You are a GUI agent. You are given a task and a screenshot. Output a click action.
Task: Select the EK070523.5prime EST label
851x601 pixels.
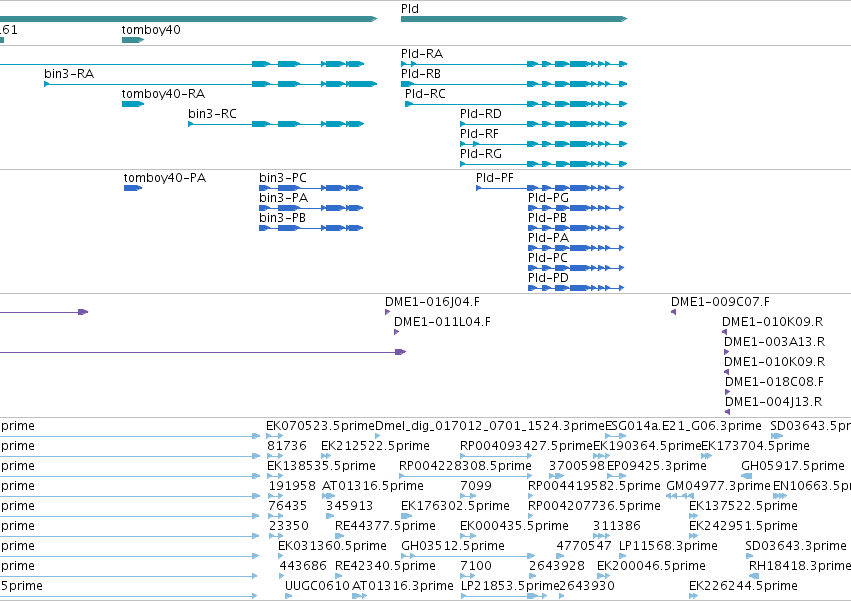click(x=320, y=426)
